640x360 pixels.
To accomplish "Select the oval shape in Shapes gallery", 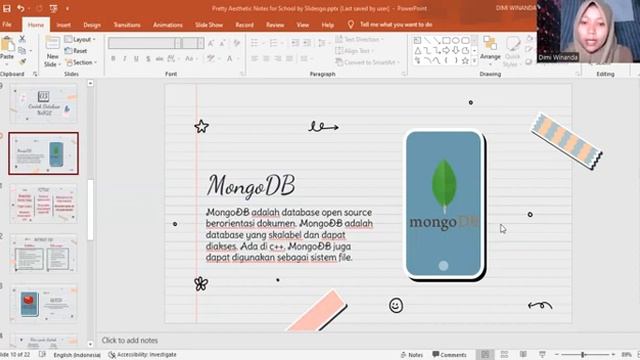I will [456, 40].
